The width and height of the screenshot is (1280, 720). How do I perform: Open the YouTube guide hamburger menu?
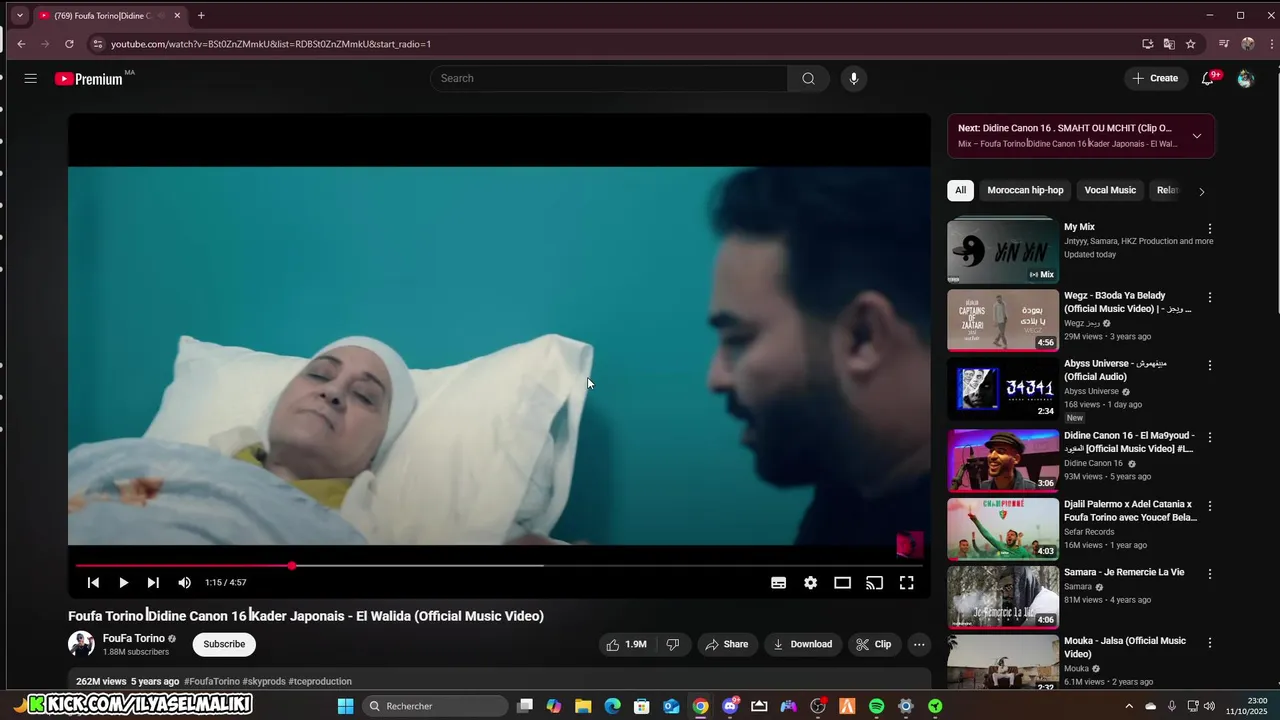31,78
